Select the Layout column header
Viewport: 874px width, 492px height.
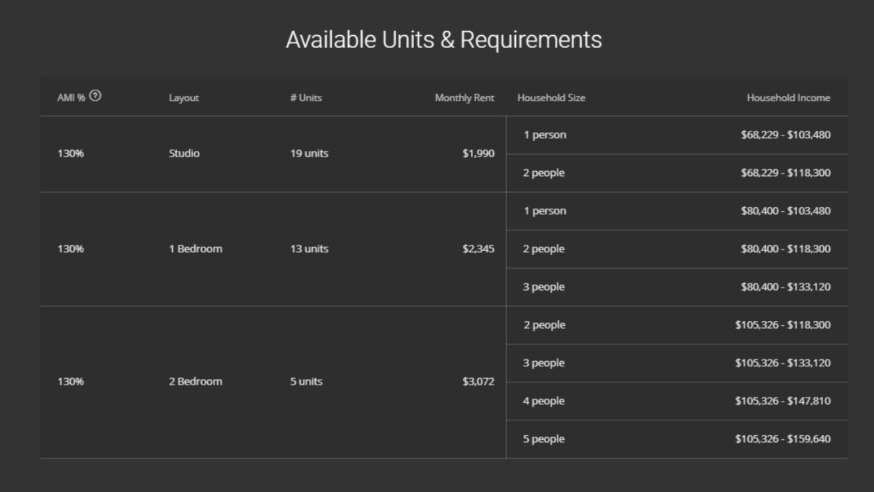tap(184, 98)
